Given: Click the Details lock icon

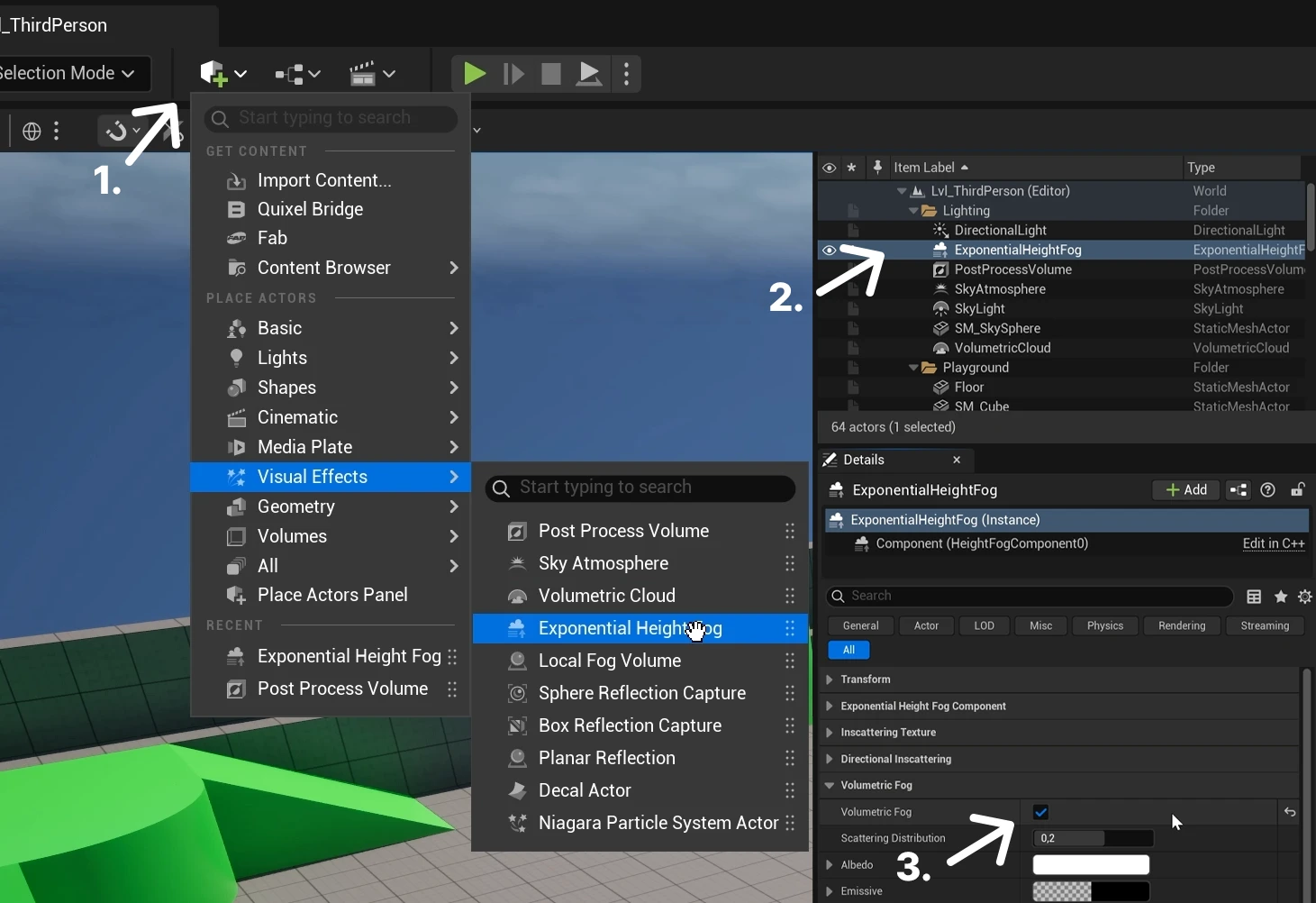Looking at the screenshot, I should coord(1298,490).
